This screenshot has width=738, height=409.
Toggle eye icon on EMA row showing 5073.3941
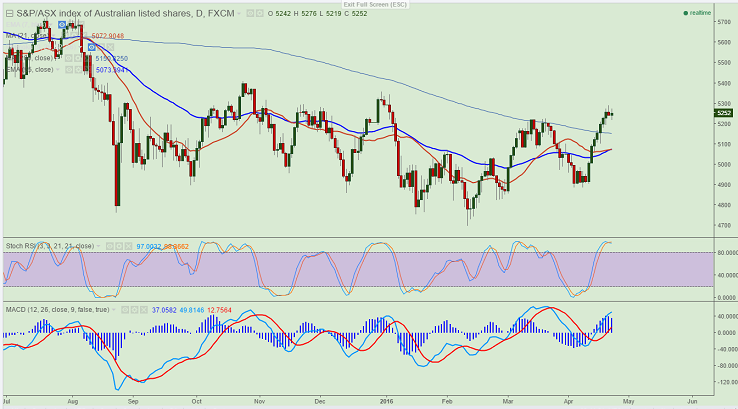click(x=69, y=70)
